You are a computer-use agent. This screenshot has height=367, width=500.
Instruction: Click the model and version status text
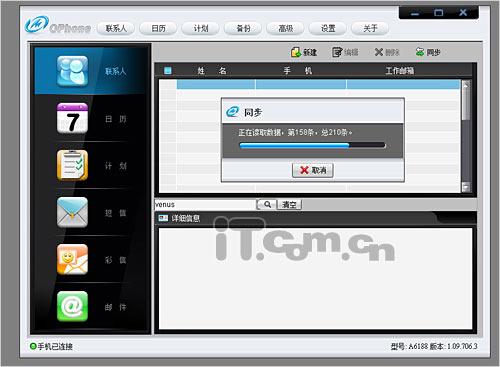coord(434,346)
